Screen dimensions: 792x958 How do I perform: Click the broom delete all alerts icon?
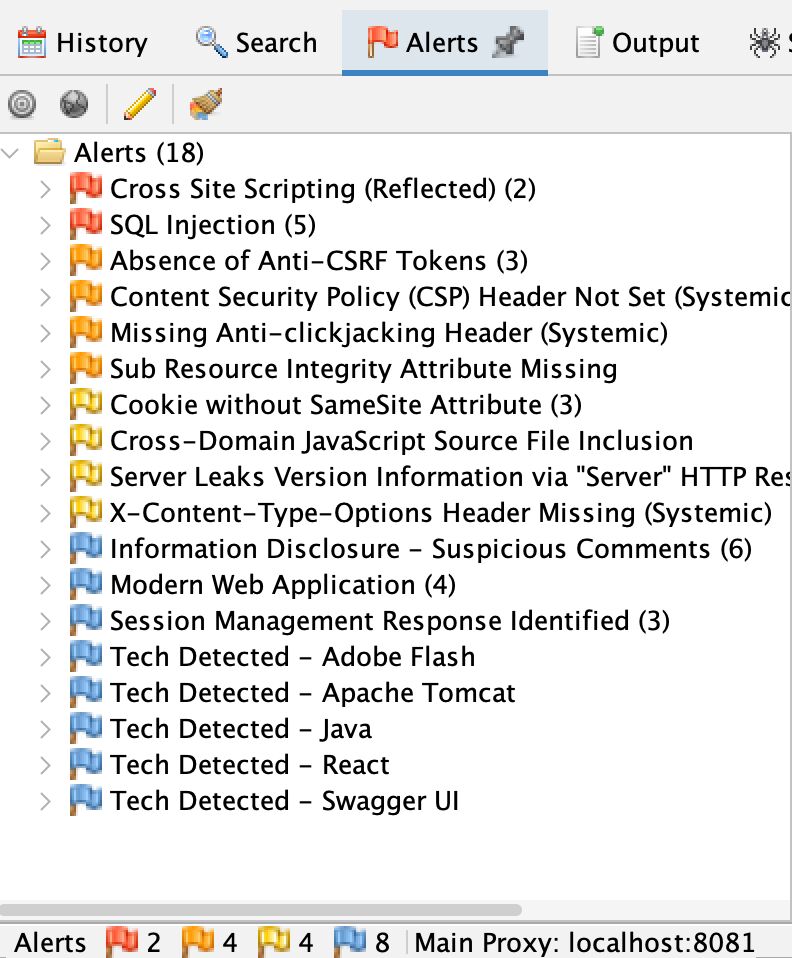coord(206,104)
